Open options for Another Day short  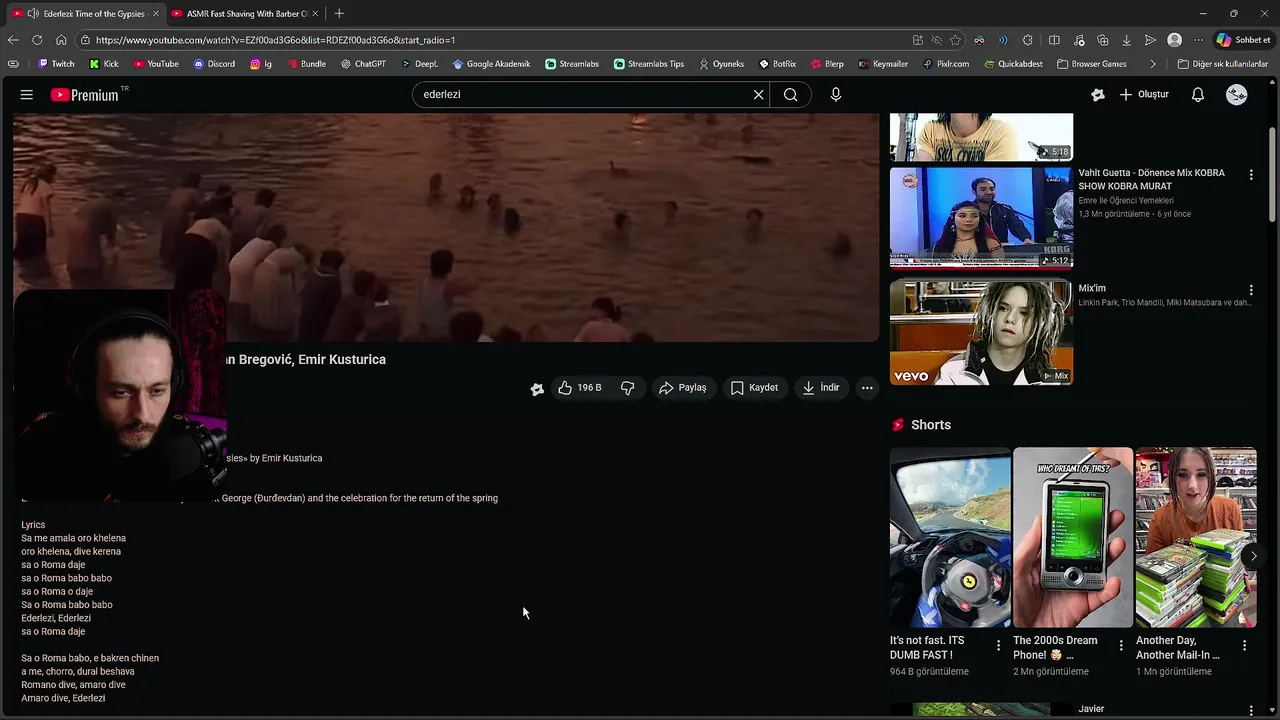(x=1244, y=645)
